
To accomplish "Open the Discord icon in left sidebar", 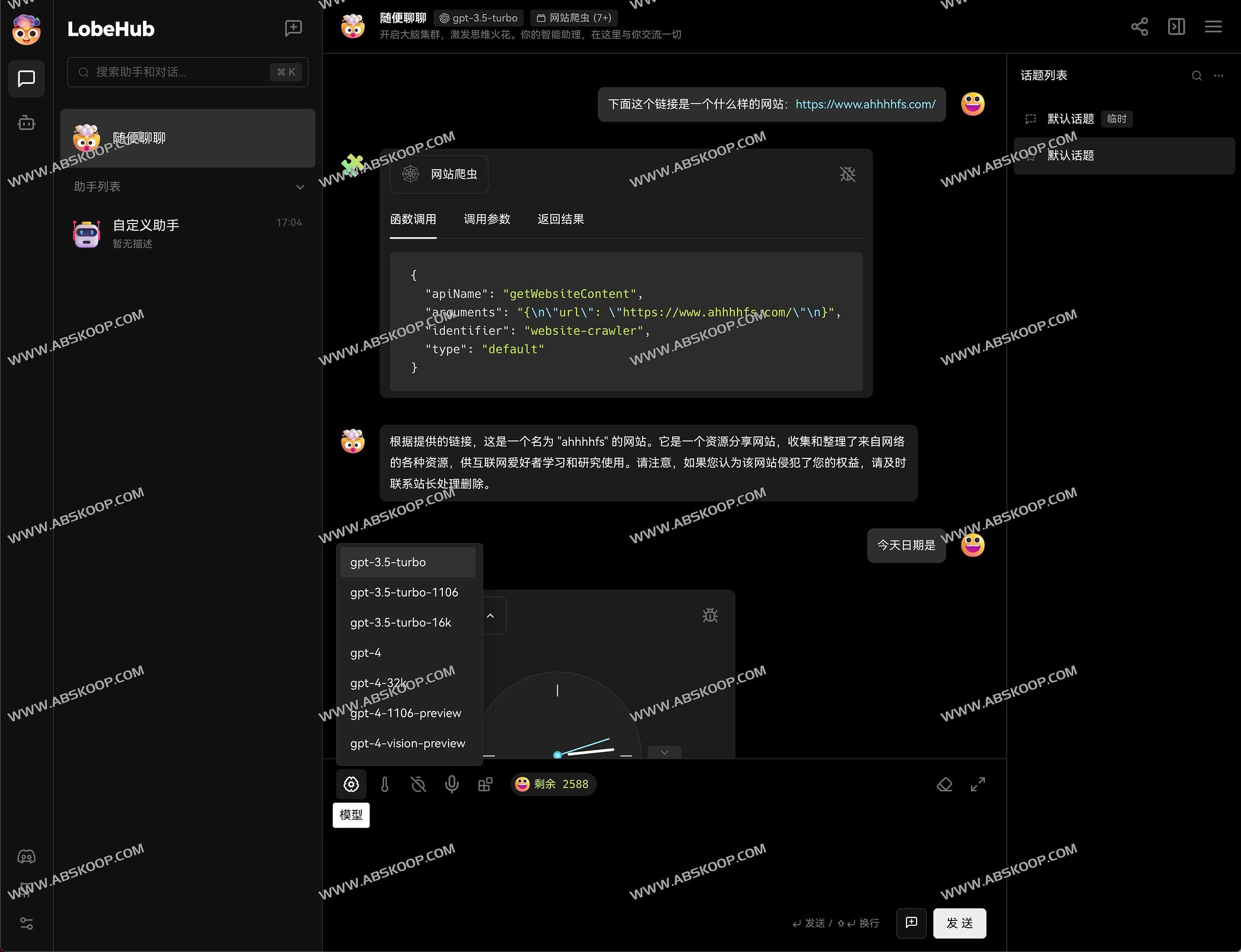I will pyautogui.click(x=26, y=857).
